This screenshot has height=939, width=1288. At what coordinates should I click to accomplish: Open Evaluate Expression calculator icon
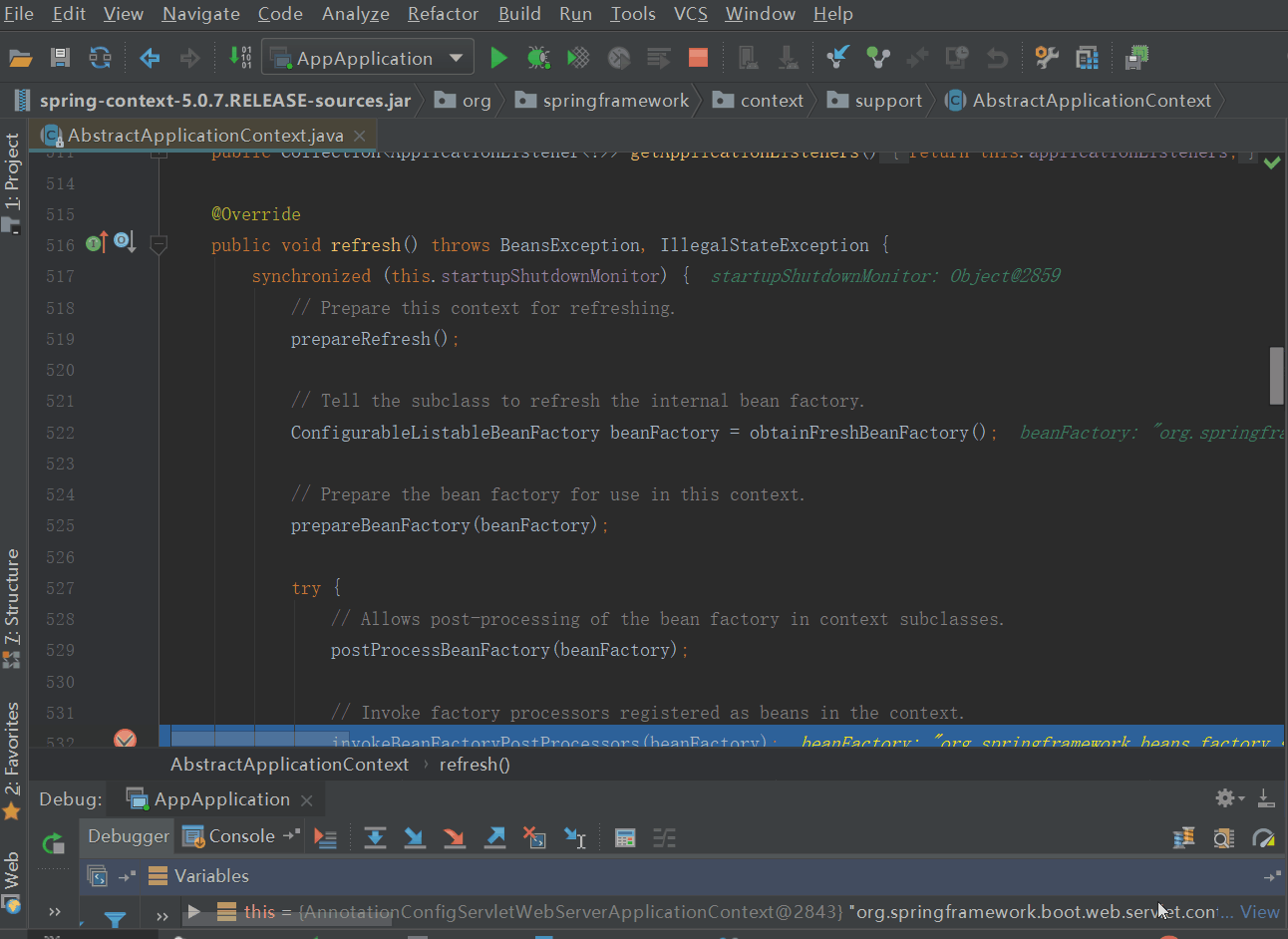click(625, 837)
